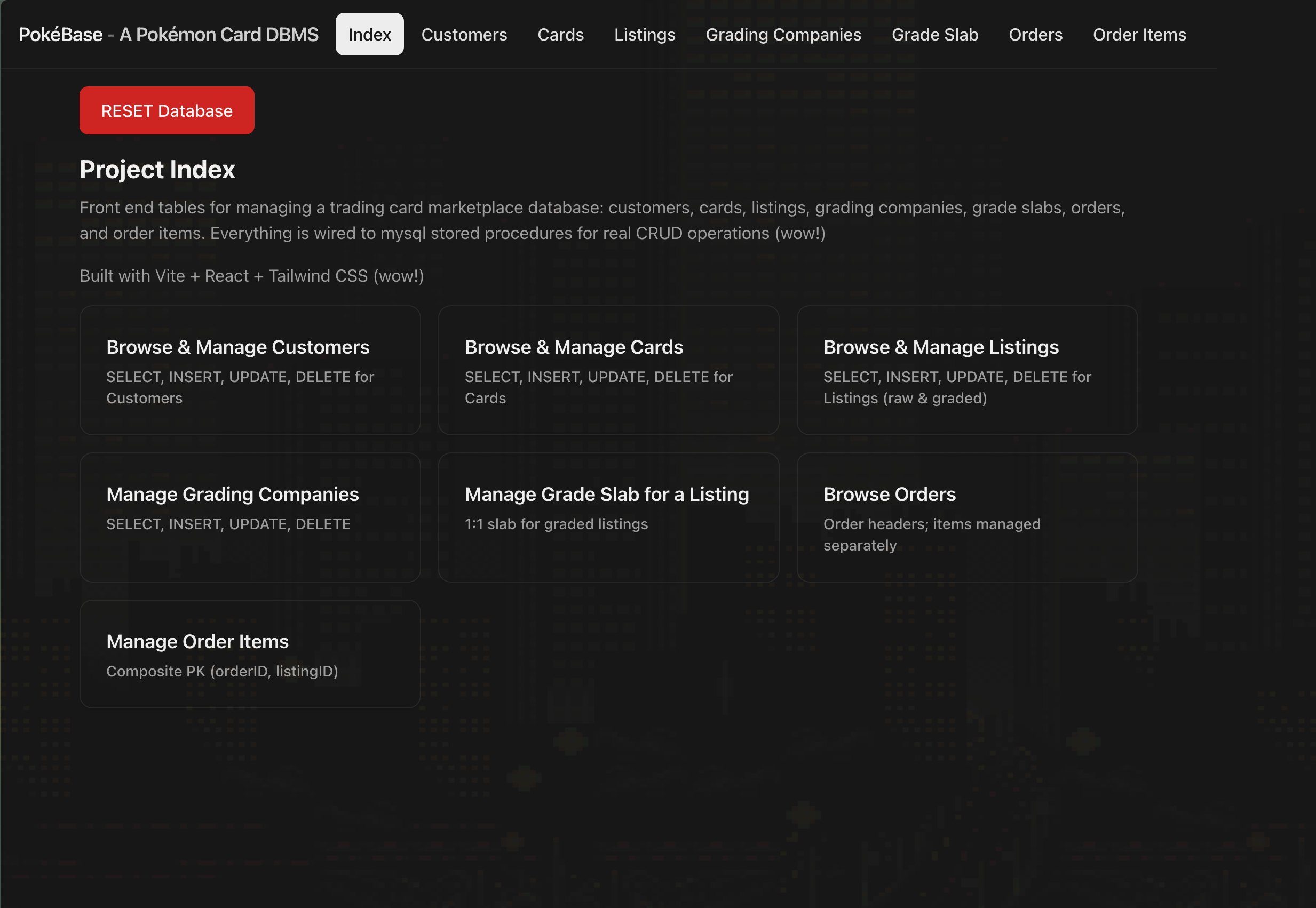Go to the Cards tab

pyautogui.click(x=560, y=34)
